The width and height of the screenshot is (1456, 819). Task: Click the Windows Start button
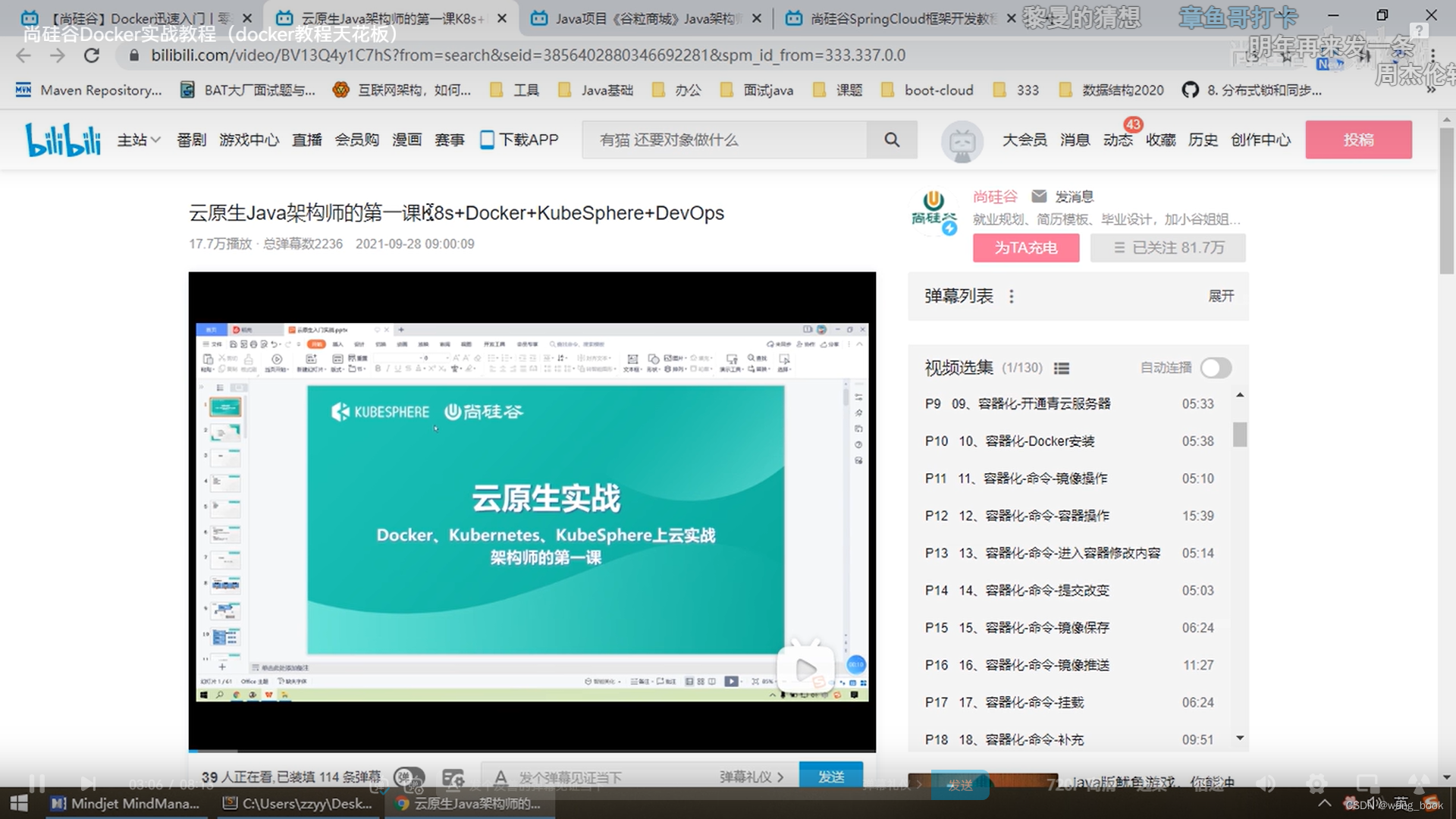[x=19, y=803]
